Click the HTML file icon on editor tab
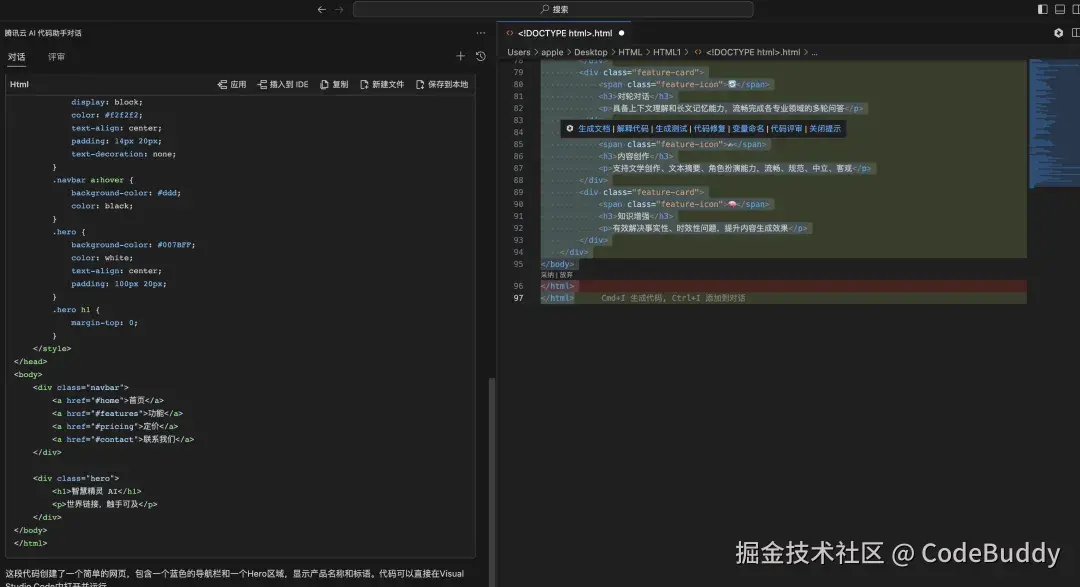Viewport: 1080px width, 587px height. coord(510,33)
